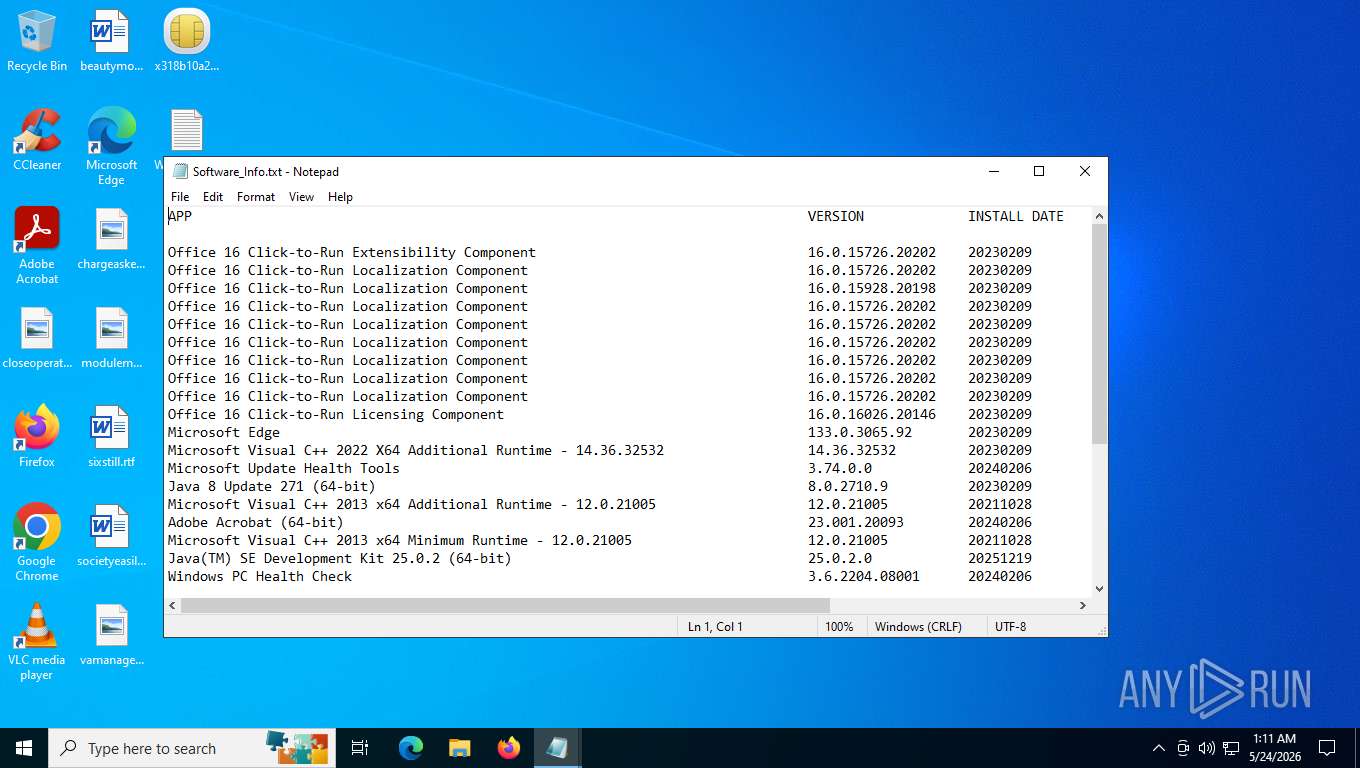This screenshot has height=768, width=1360.
Task: Click the Notepad icon in the title bar
Action: coord(180,171)
